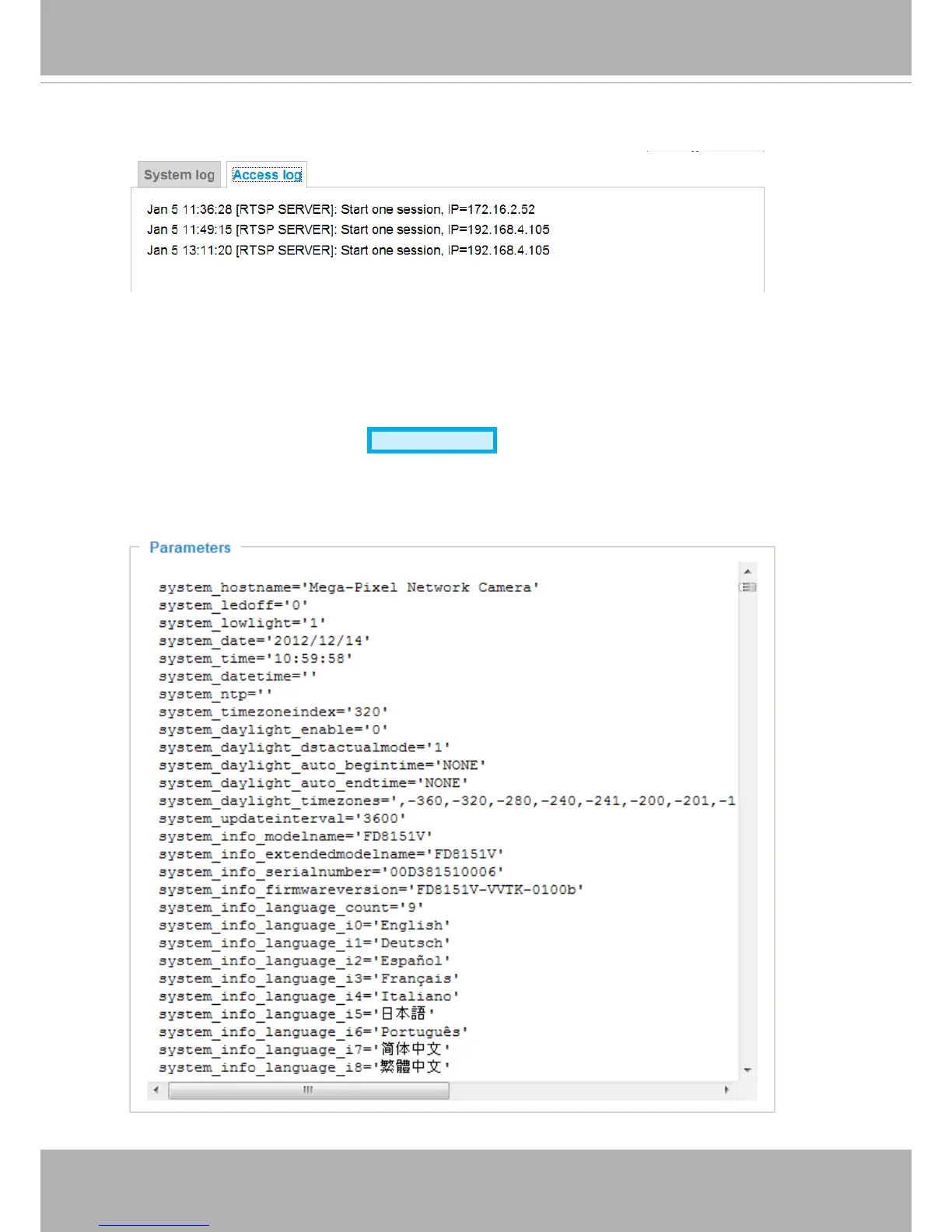The image size is (952, 1232).
Task: Click the system_daylight_dstactualmode='1' line
Action: click(304, 748)
